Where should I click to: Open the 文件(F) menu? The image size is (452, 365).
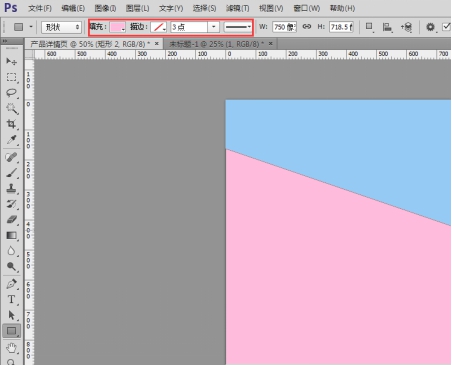(x=40, y=8)
